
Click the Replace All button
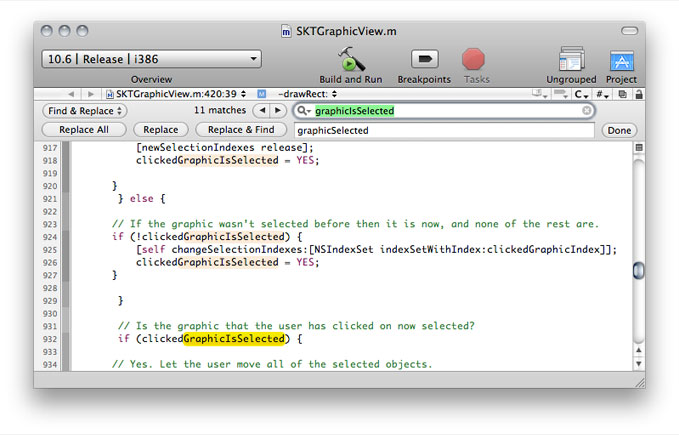[84, 130]
